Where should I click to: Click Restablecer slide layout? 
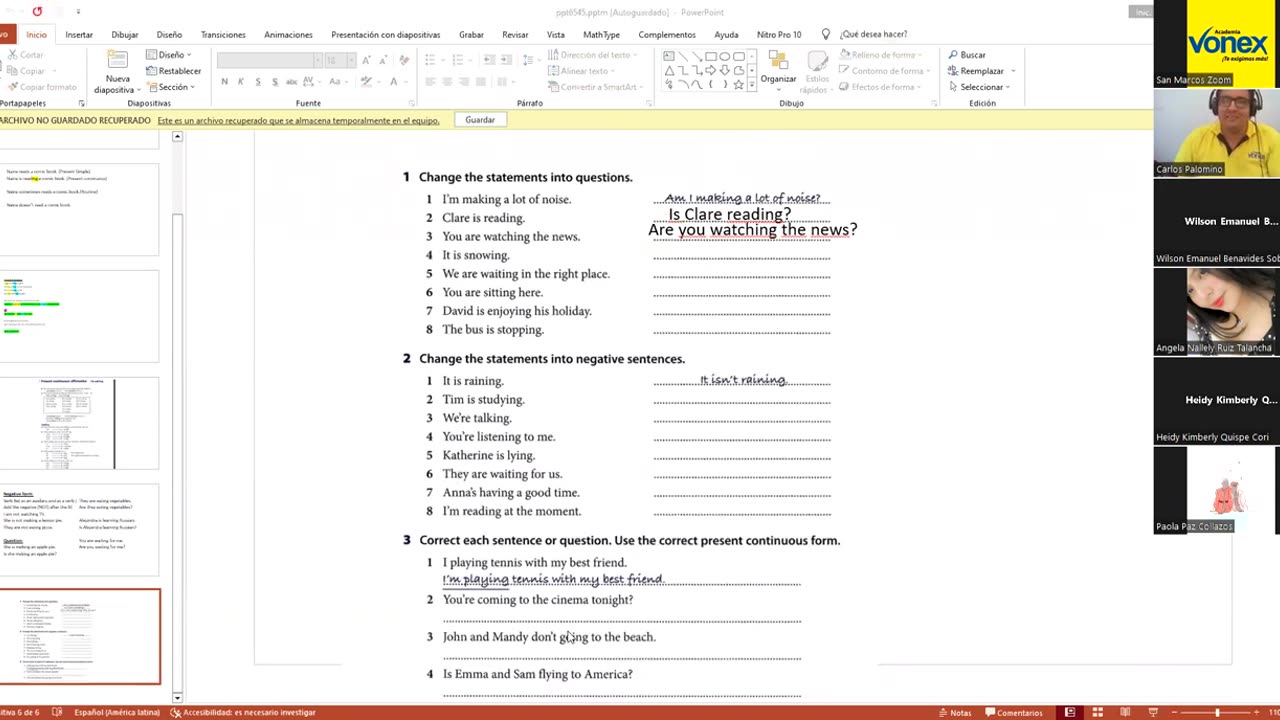(x=173, y=71)
